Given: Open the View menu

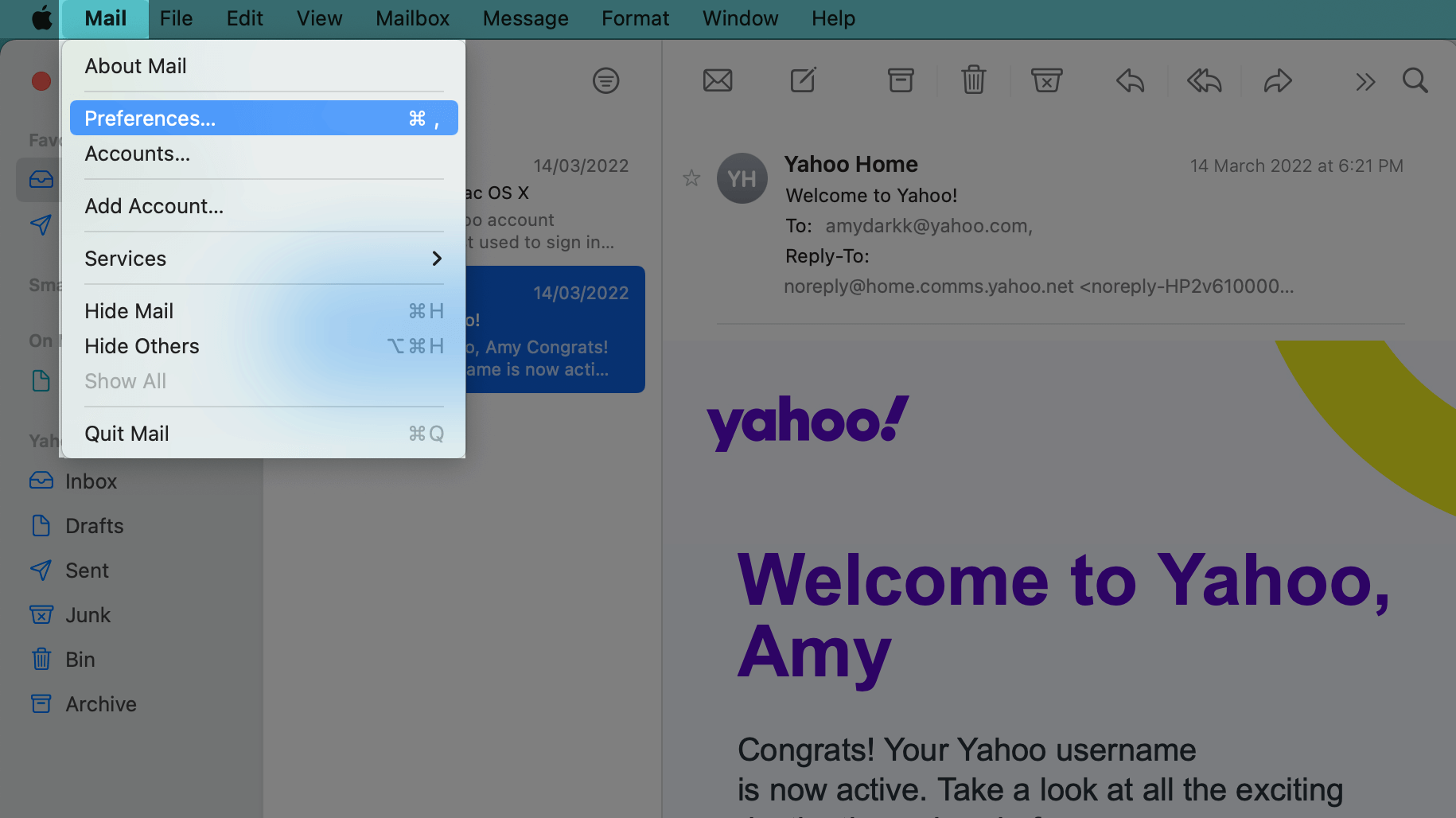Looking at the screenshot, I should tap(319, 18).
